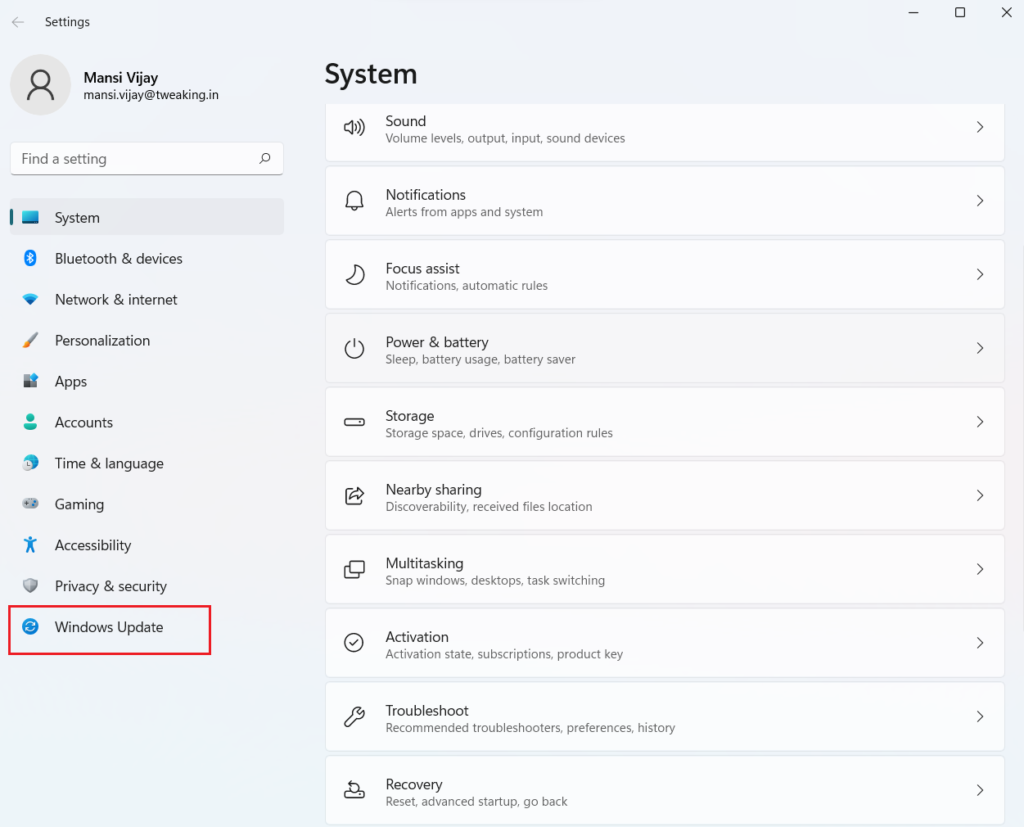Click 'Notifications, automatic rules' text
Image resolution: width=1024 pixels, height=827 pixels.
(x=466, y=285)
